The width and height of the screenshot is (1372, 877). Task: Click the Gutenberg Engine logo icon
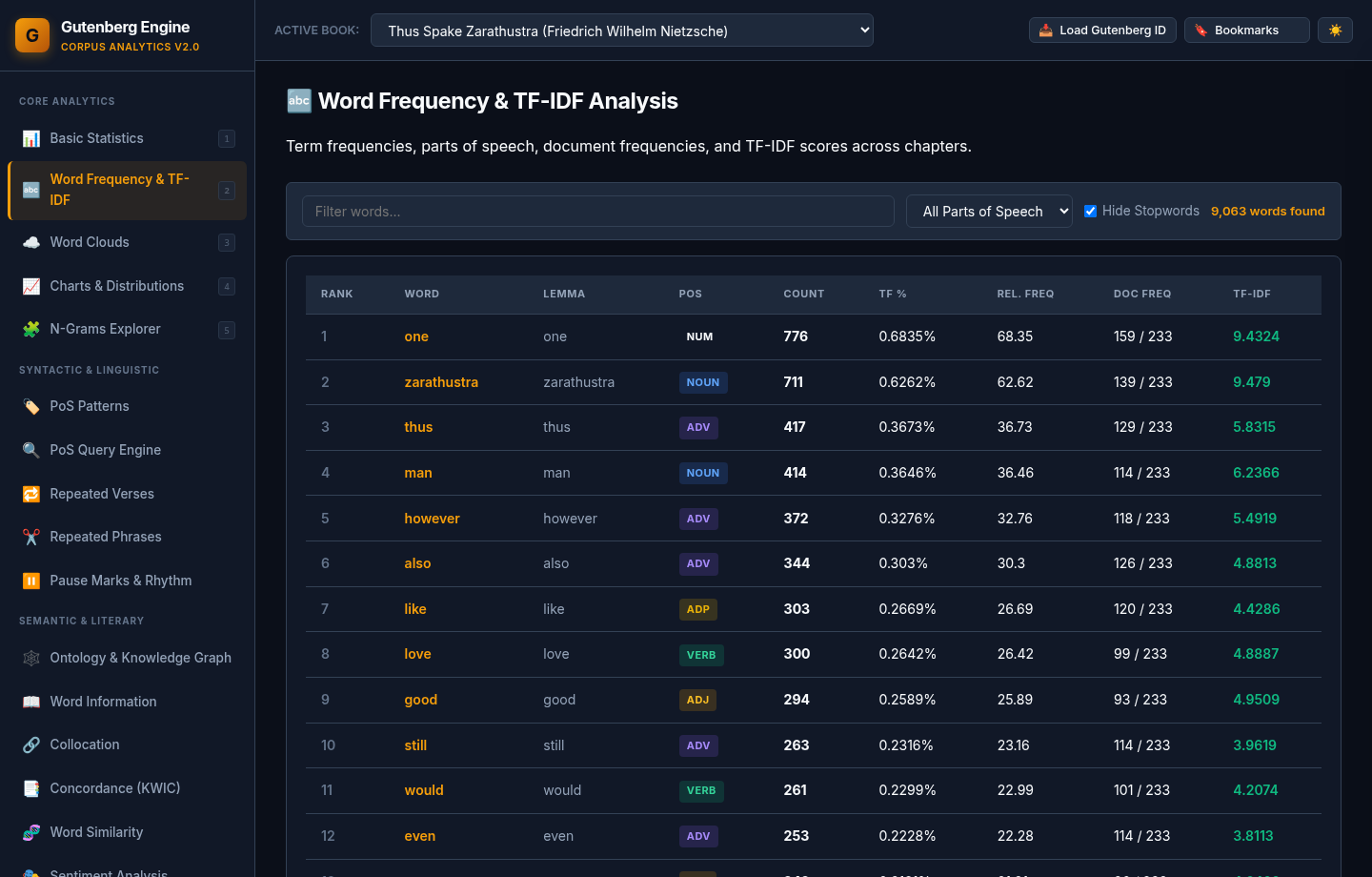click(x=32, y=35)
